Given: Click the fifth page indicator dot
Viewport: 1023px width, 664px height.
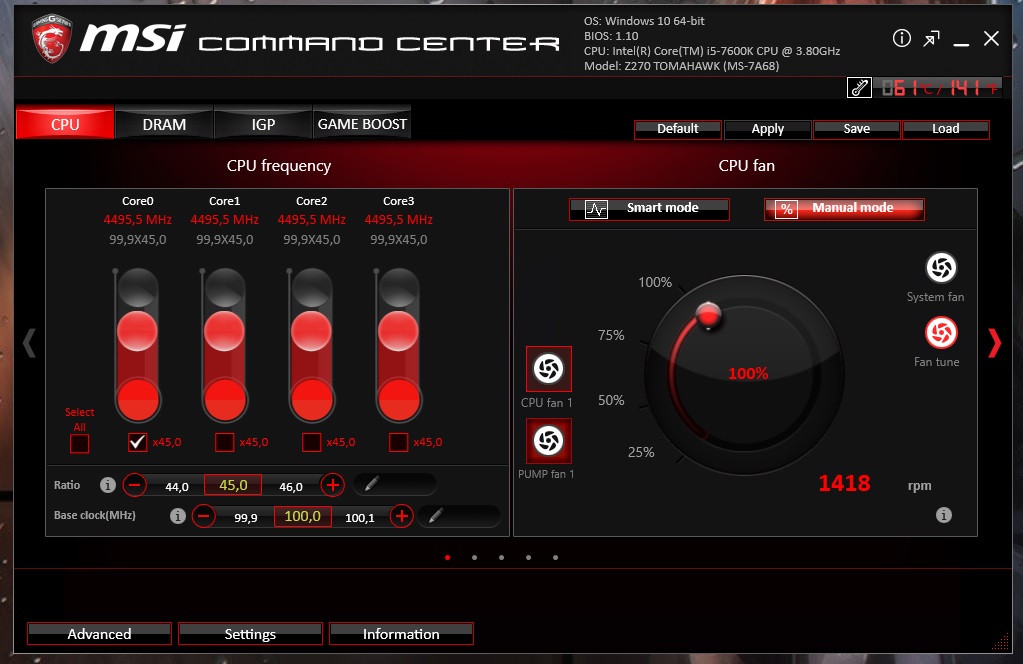Looking at the screenshot, I should point(555,558).
